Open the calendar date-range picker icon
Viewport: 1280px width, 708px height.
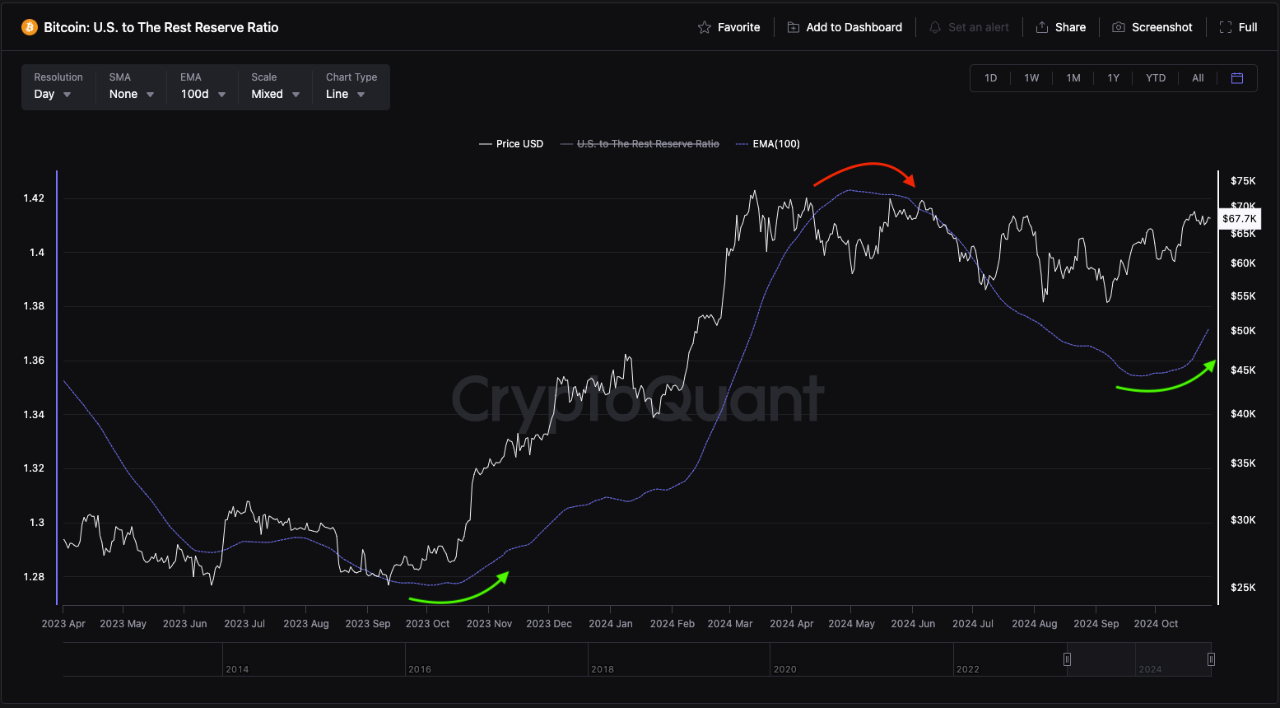coord(1237,77)
